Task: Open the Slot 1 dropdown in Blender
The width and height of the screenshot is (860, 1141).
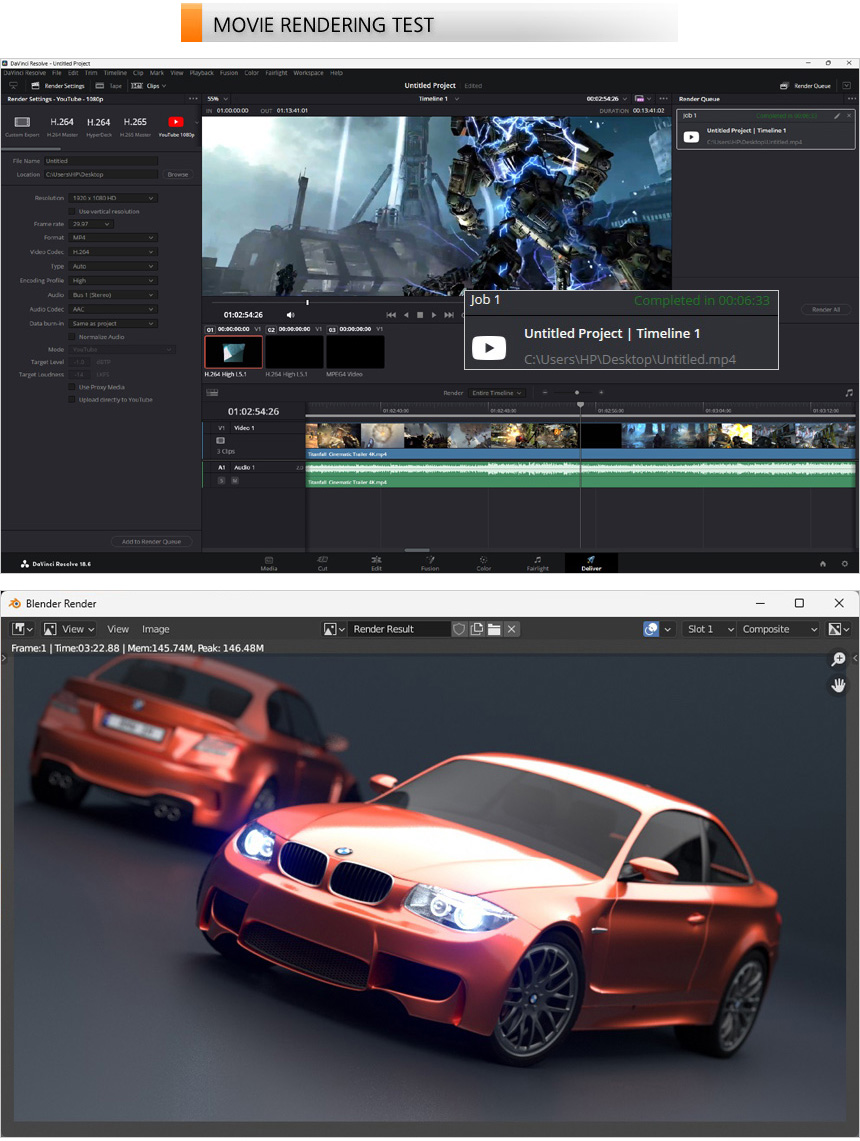Action: [x=709, y=629]
